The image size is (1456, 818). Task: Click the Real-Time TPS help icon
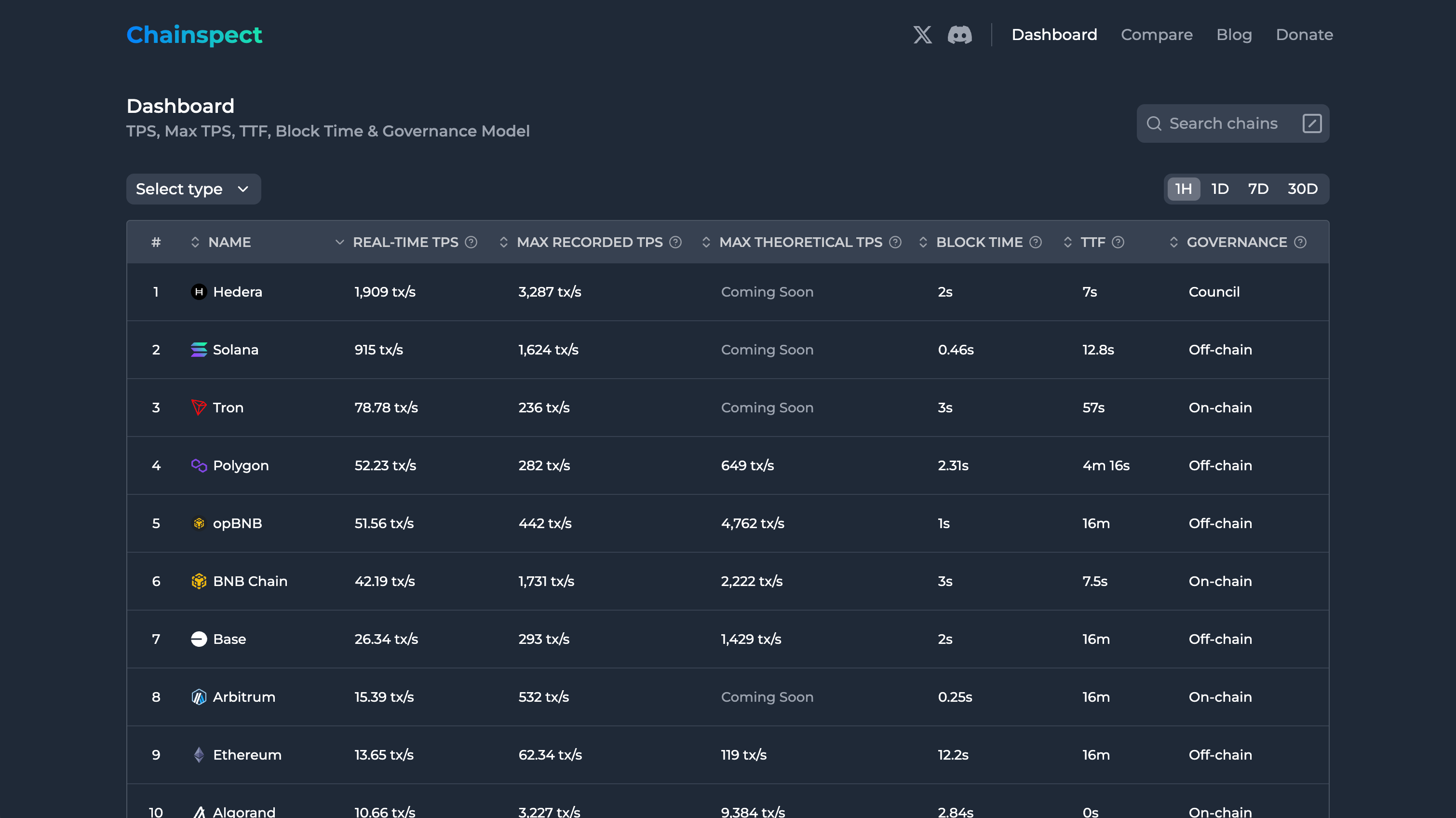pyautogui.click(x=471, y=243)
